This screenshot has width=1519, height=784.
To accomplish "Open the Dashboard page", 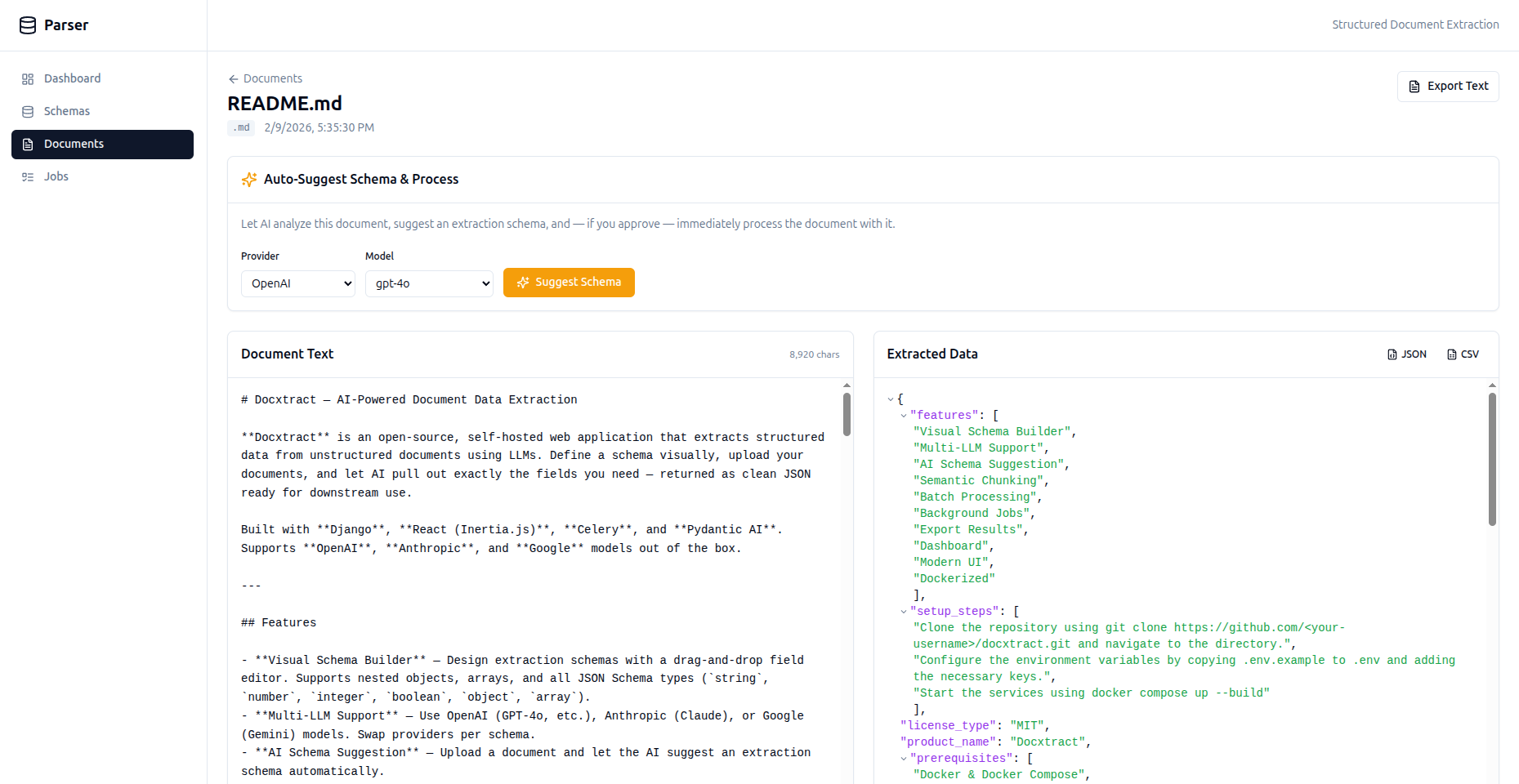I will [102, 79].
